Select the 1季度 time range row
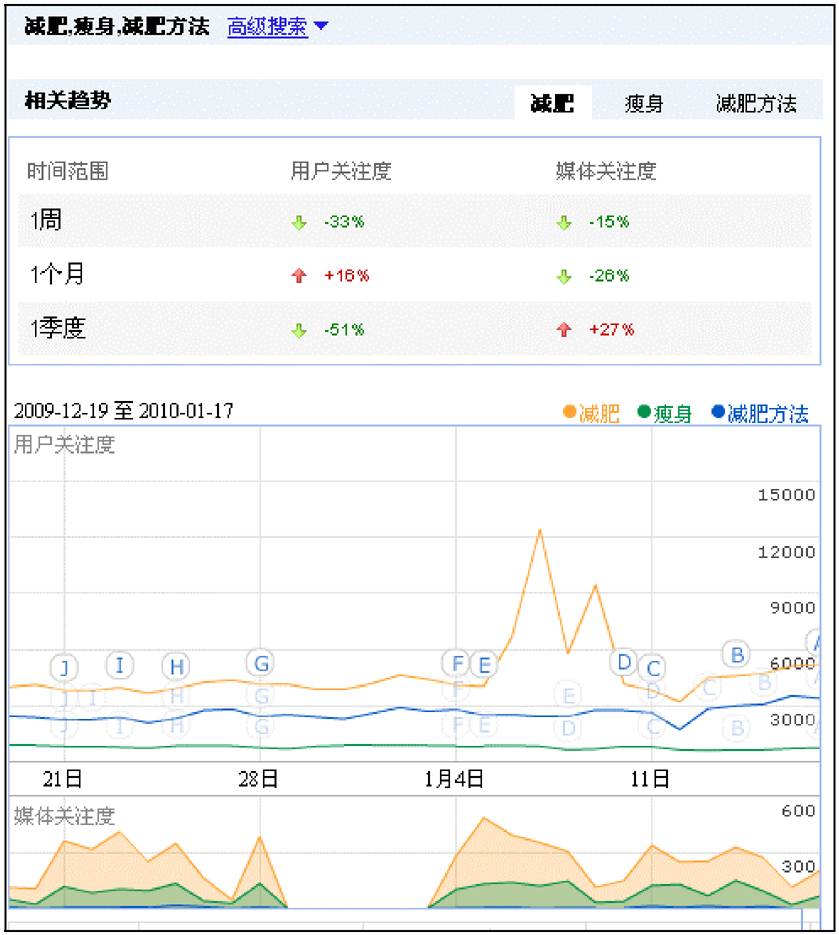Viewport: 839px width, 935px height. tap(414, 328)
